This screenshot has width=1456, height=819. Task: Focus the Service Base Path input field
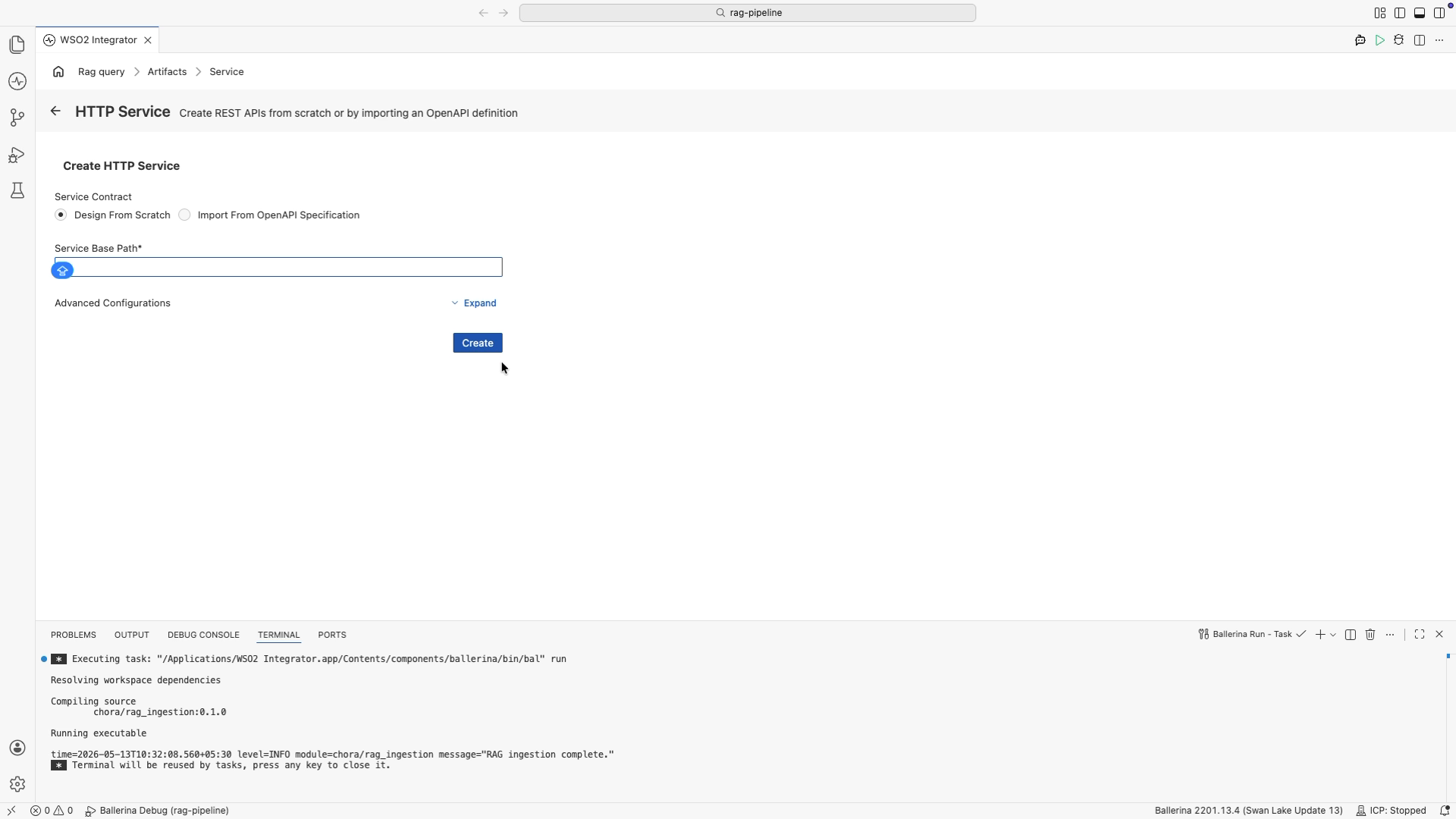(278, 267)
